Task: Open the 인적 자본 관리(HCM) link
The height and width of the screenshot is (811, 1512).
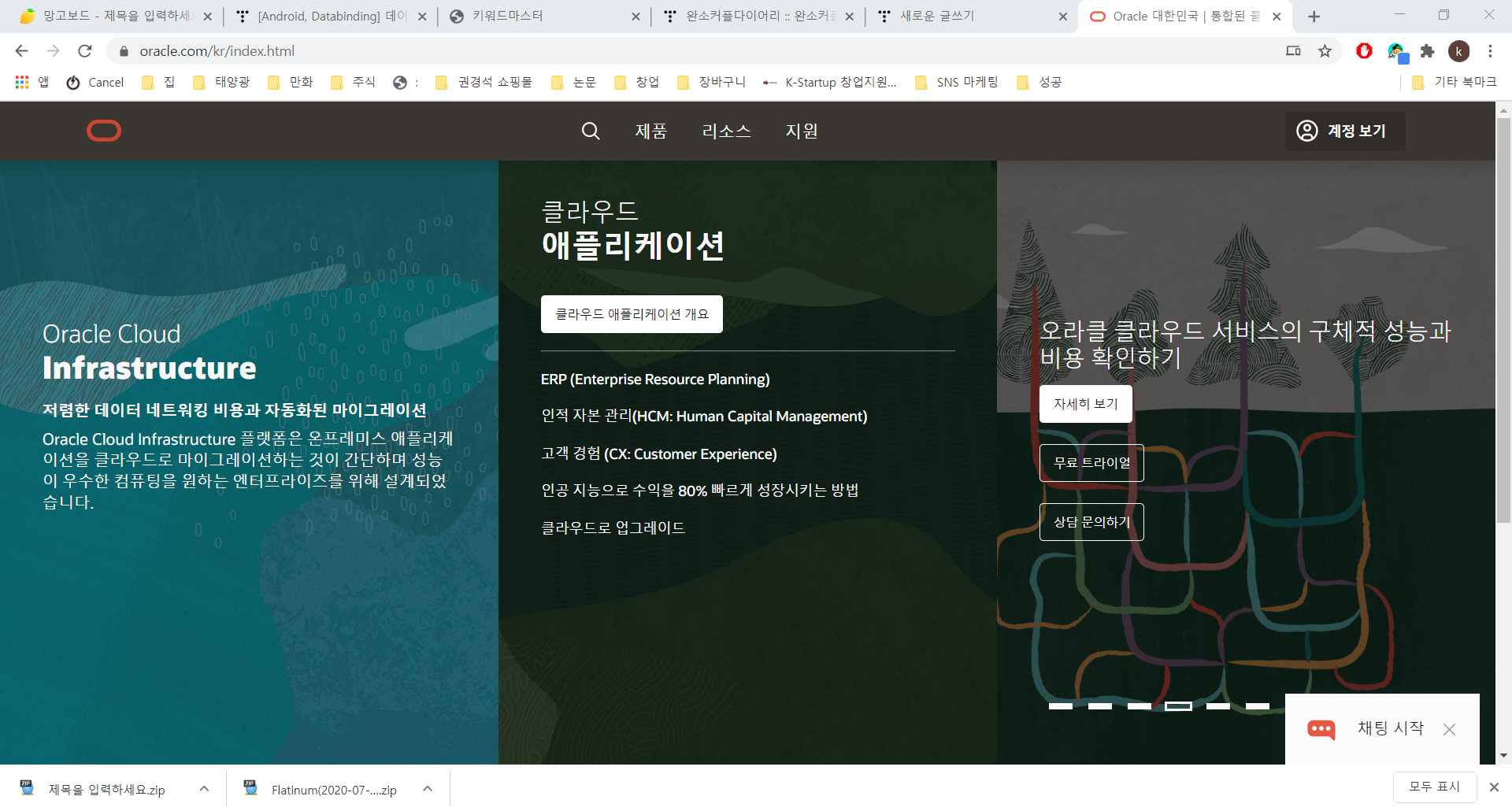Action: [x=704, y=416]
